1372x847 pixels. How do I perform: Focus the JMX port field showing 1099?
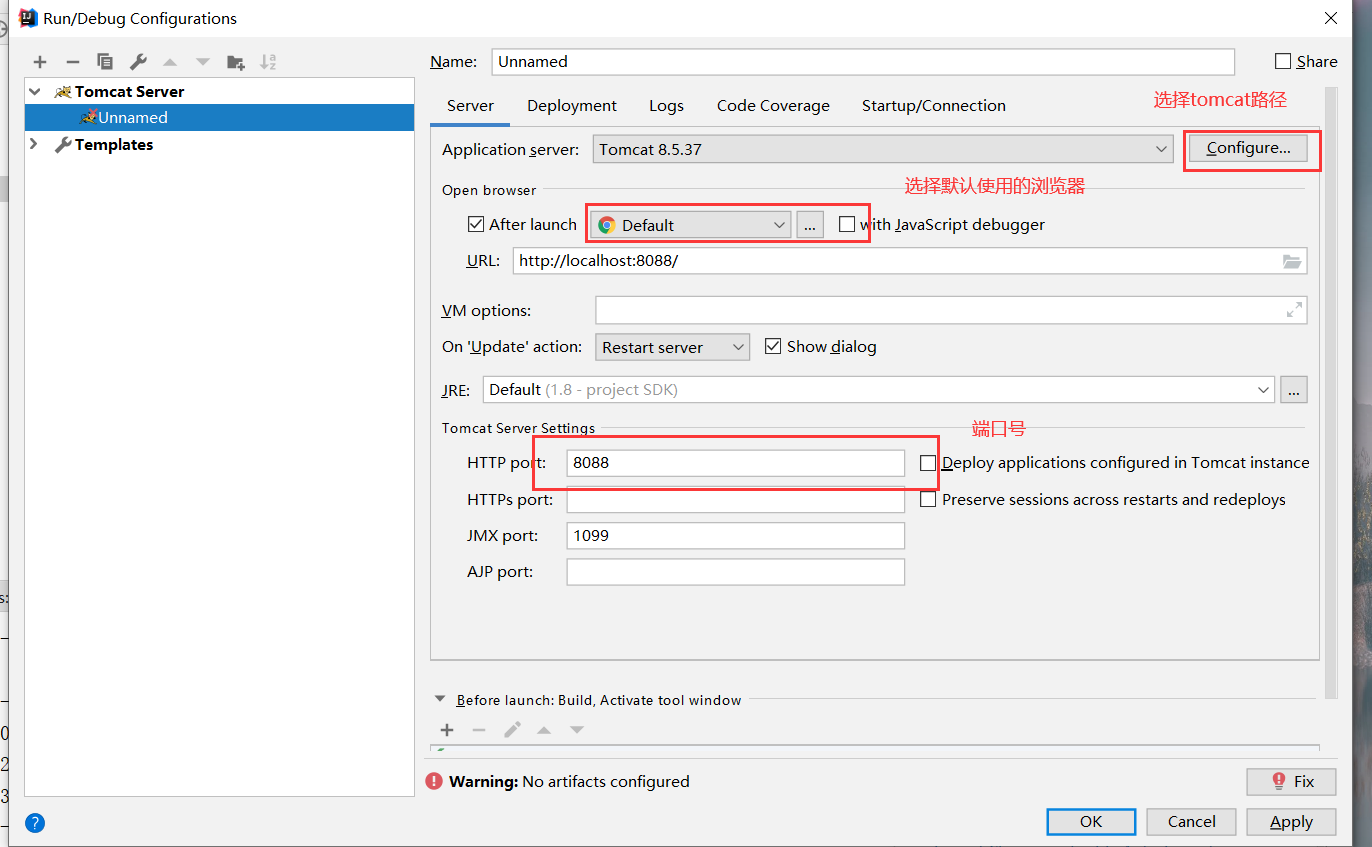[736, 535]
